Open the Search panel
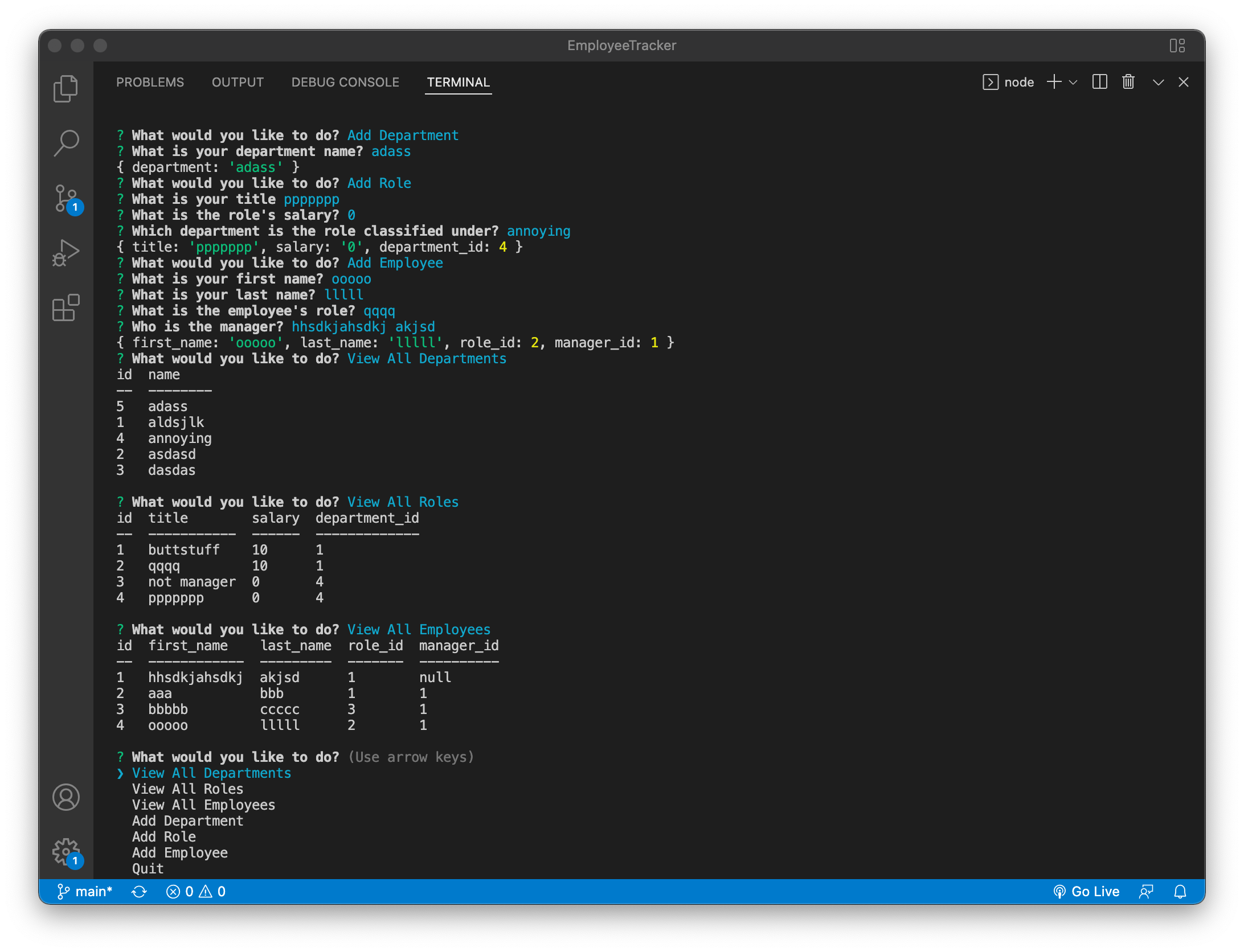This screenshot has height=952, width=1244. point(66,143)
